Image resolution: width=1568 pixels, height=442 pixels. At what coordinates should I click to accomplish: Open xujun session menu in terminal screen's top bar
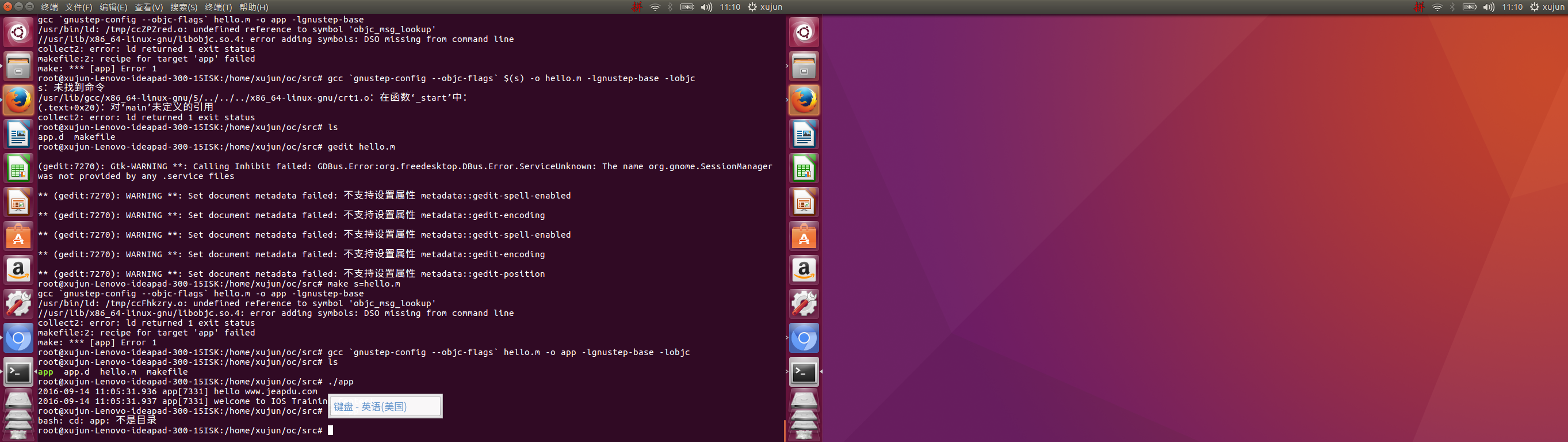click(765, 7)
